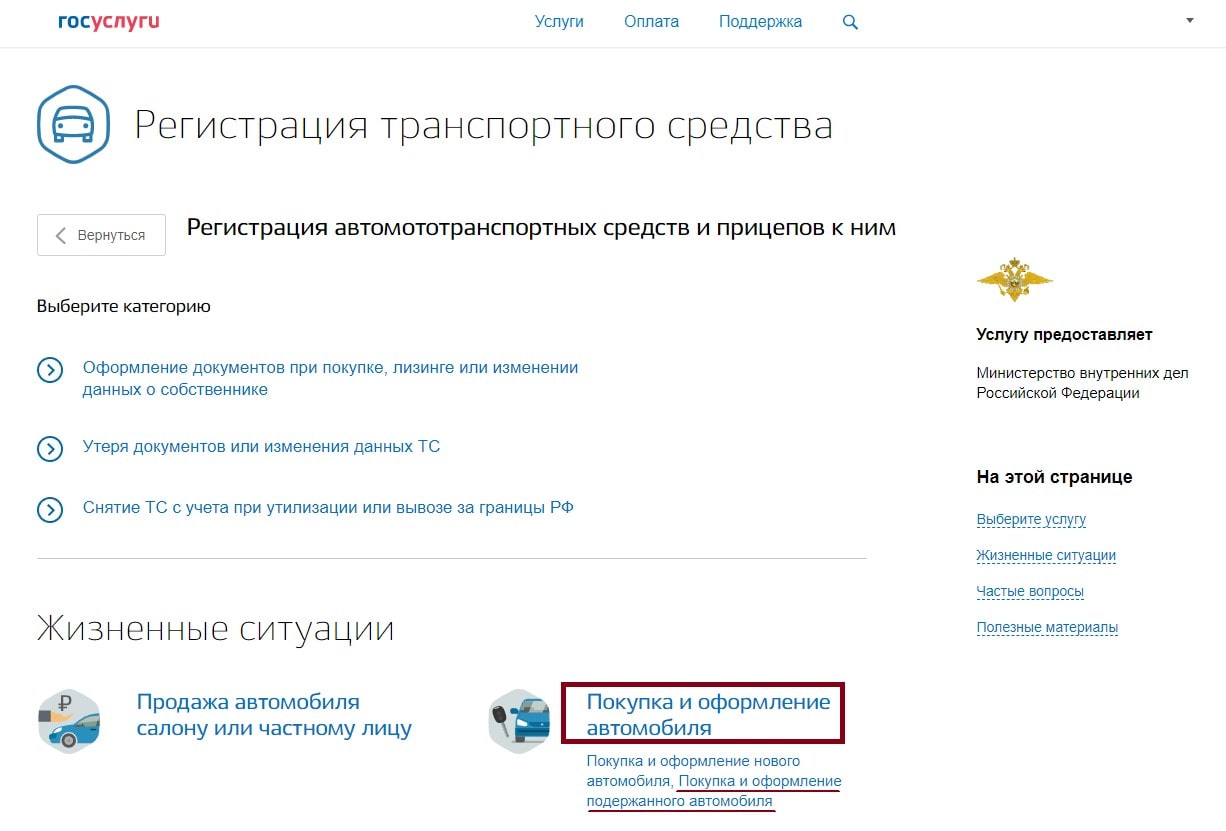Click arrow icon beside Утеря документов
Image resolution: width=1226 pixels, height=831 pixels.
coord(50,449)
